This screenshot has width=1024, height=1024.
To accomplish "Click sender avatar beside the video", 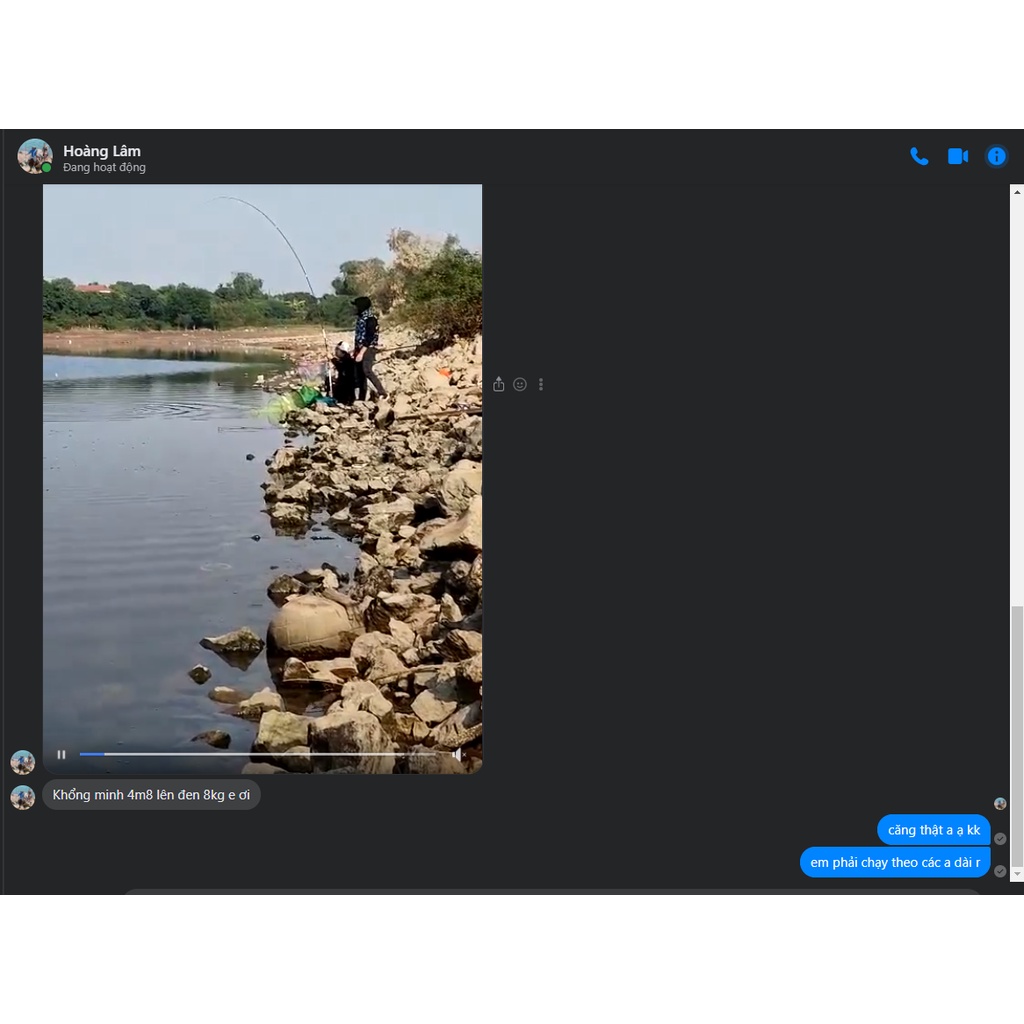I will [x=23, y=762].
